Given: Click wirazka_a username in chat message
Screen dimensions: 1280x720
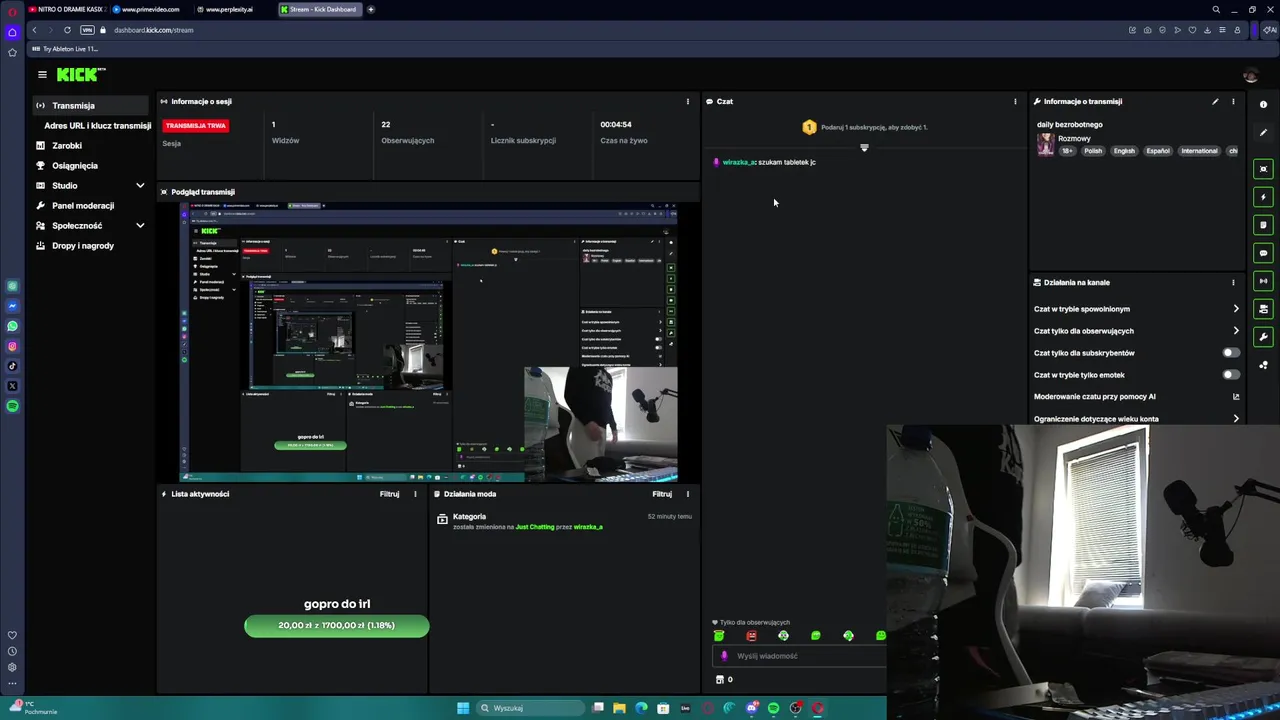Looking at the screenshot, I should click(x=739, y=162).
